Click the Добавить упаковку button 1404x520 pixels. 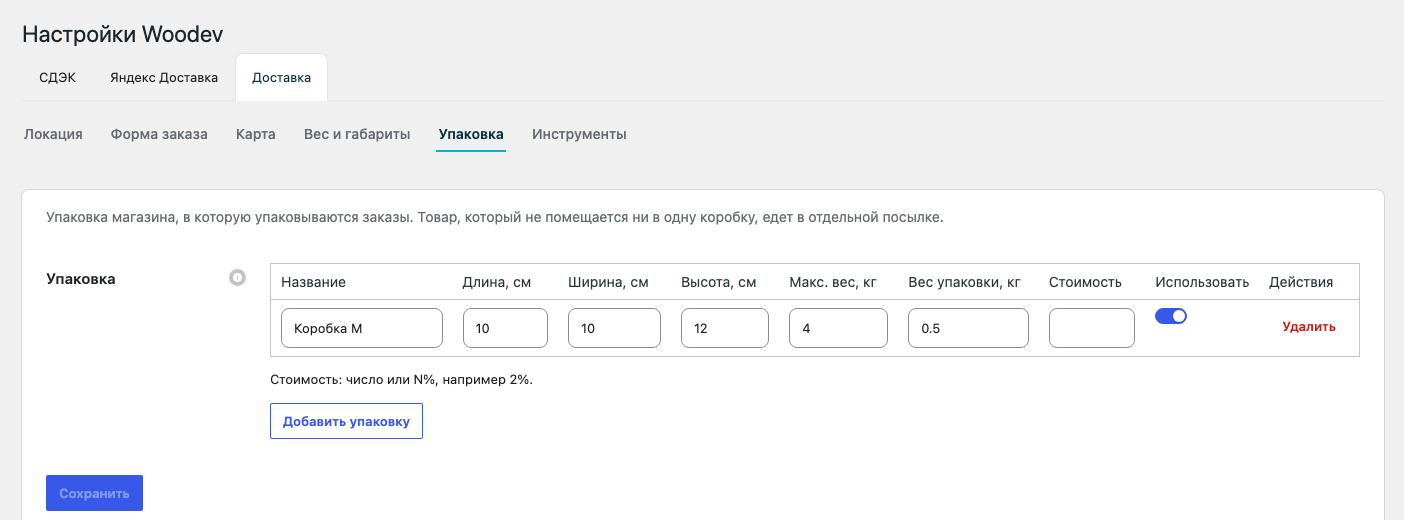(x=346, y=421)
